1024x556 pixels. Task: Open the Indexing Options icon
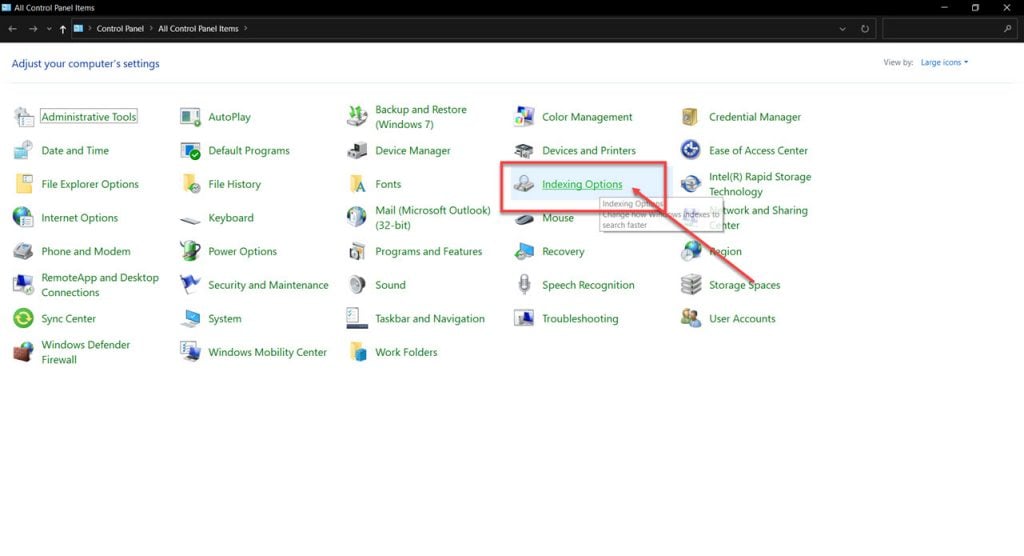(x=524, y=184)
